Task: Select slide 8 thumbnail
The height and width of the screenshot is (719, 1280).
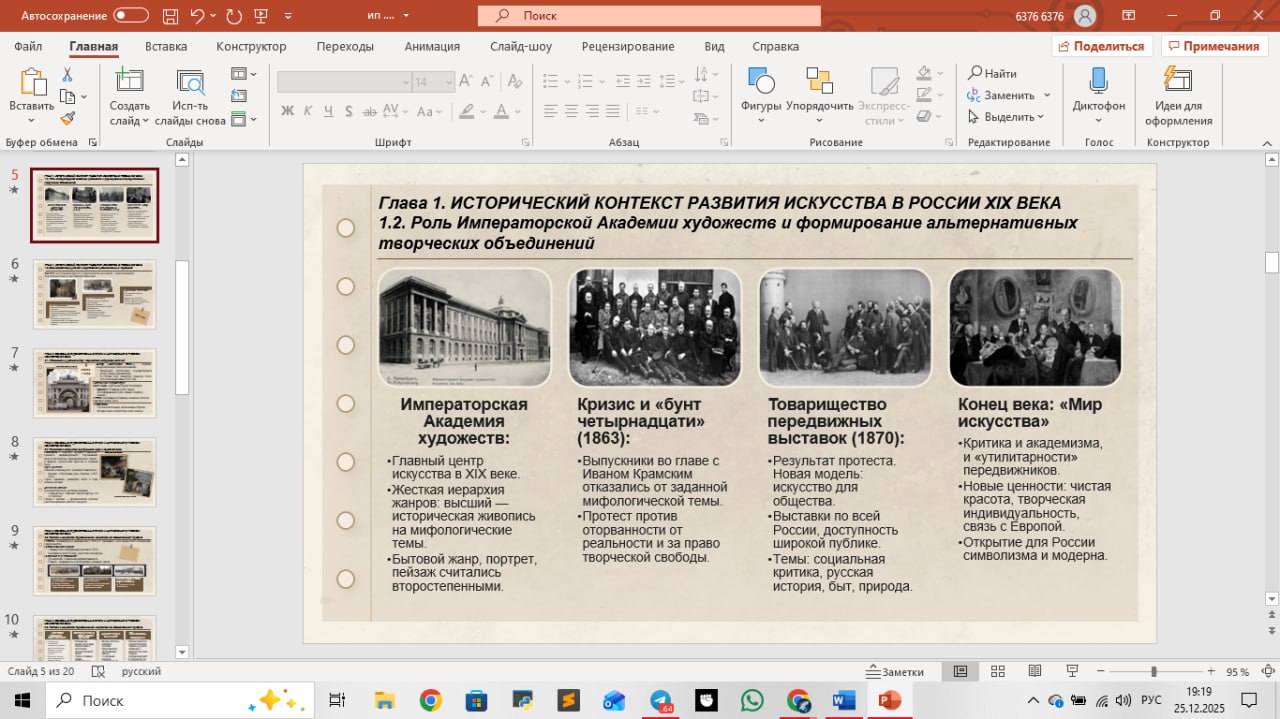Action: (x=95, y=472)
